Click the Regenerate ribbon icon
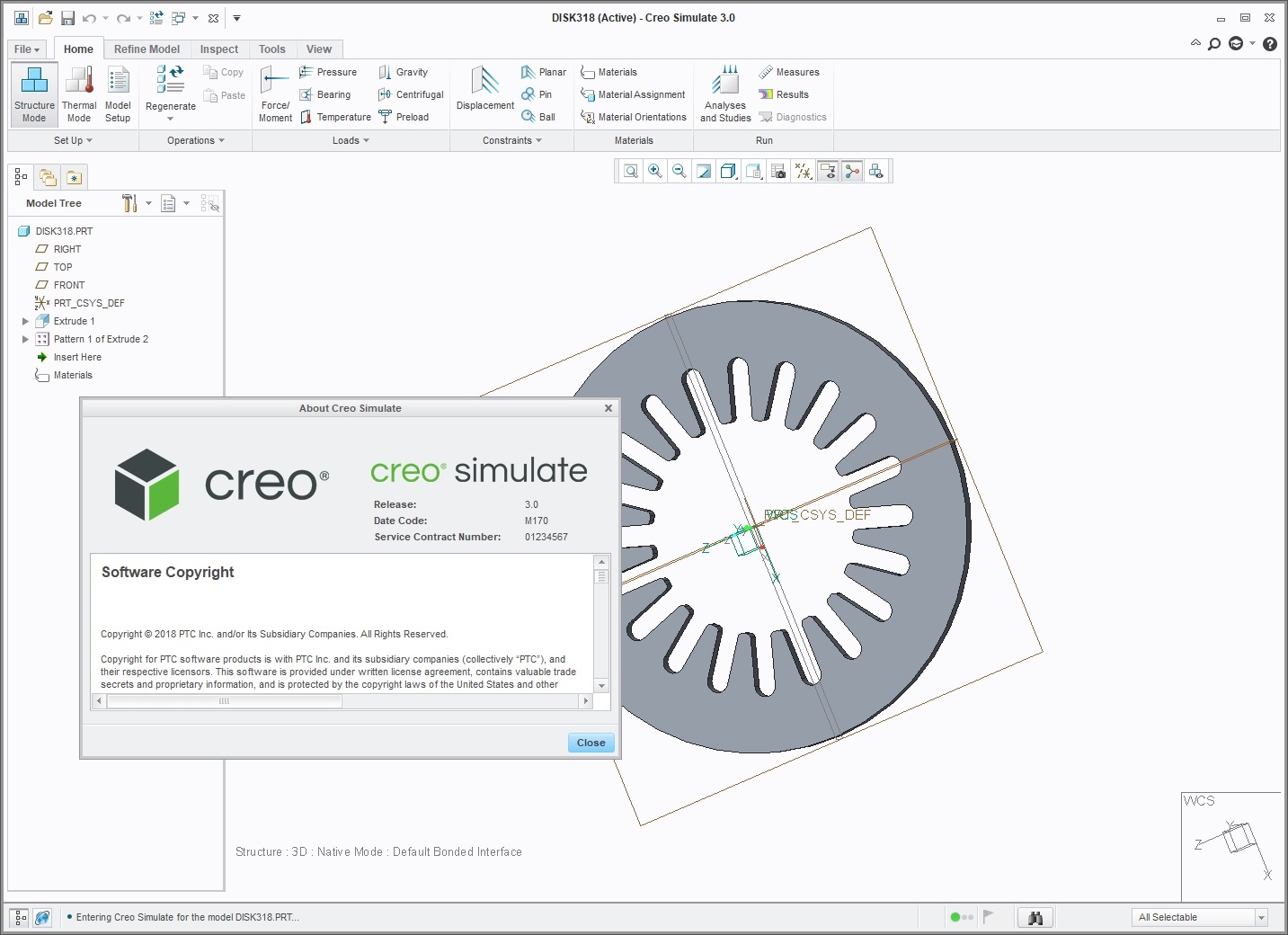Image resolution: width=1288 pixels, height=935 pixels. coord(170,80)
